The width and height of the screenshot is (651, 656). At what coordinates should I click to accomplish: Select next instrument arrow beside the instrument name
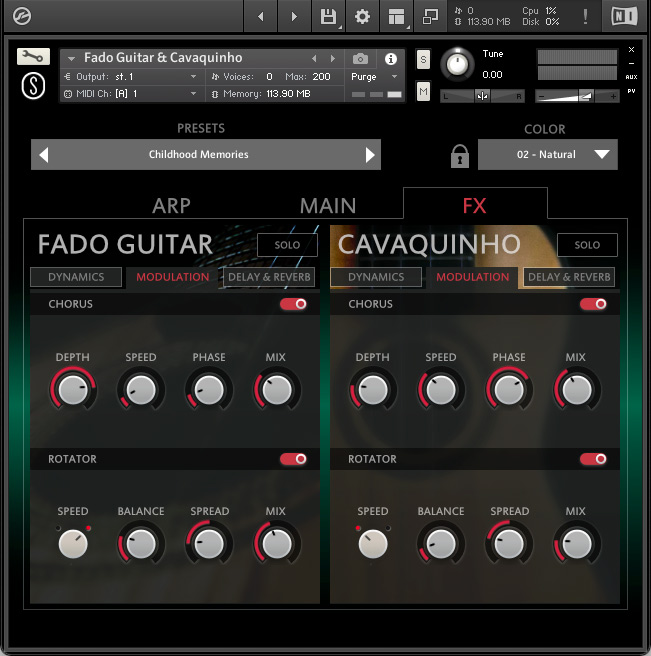click(333, 59)
